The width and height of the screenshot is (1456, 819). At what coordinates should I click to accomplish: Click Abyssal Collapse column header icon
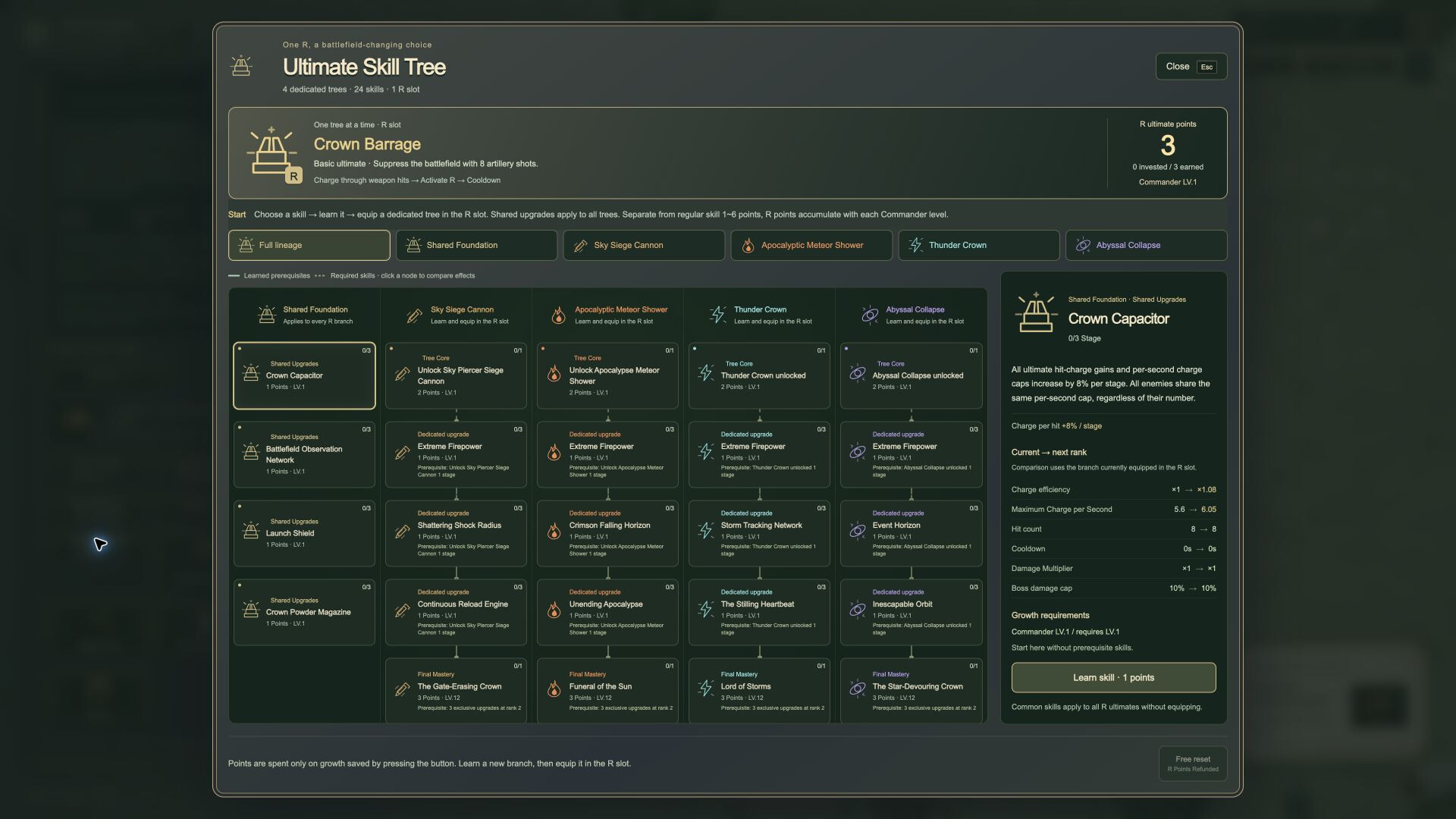(x=870, y=315)
